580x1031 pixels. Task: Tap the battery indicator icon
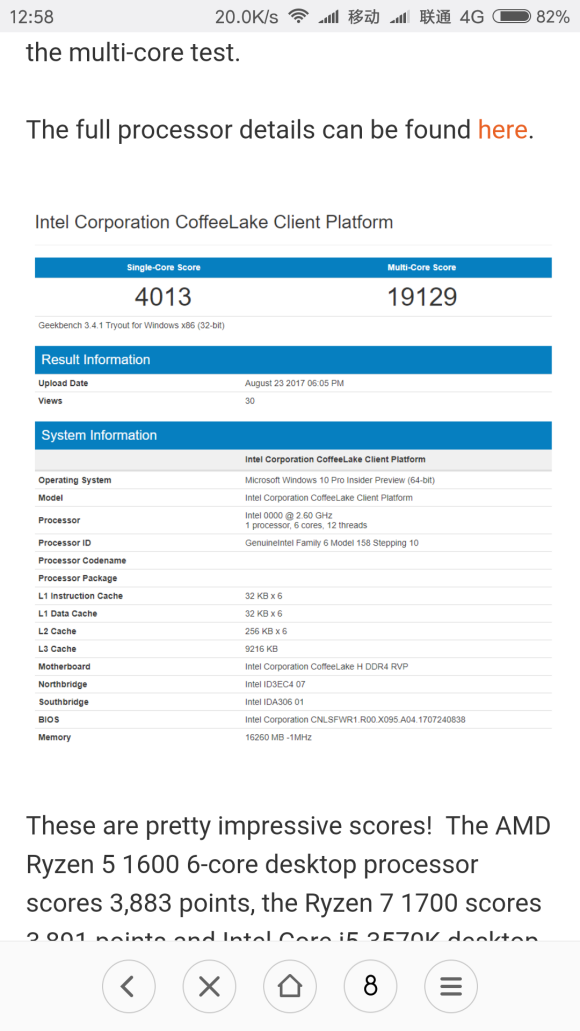[511, 16]
